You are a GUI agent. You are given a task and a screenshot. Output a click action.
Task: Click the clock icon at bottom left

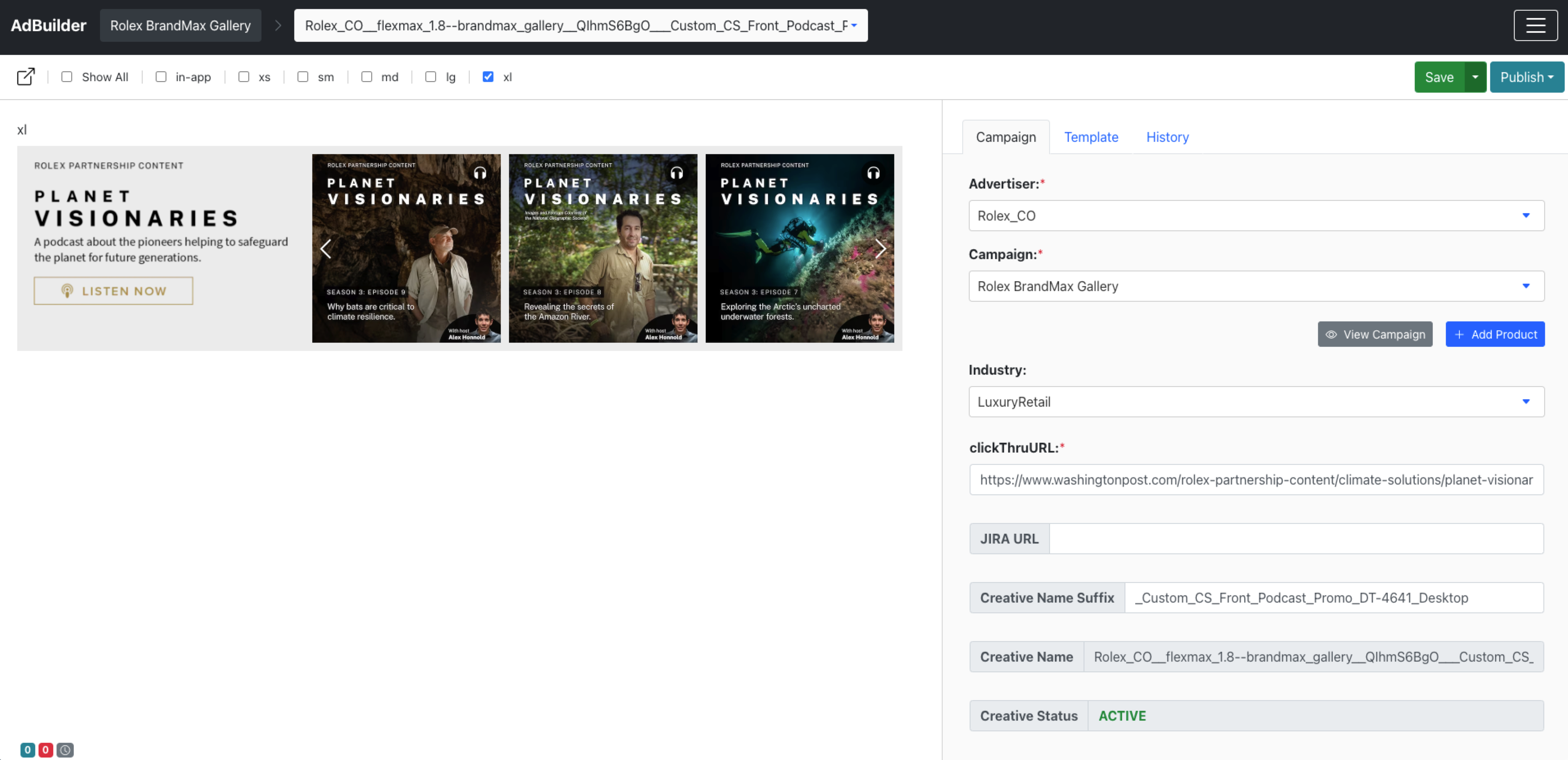(x=65, y=750)
